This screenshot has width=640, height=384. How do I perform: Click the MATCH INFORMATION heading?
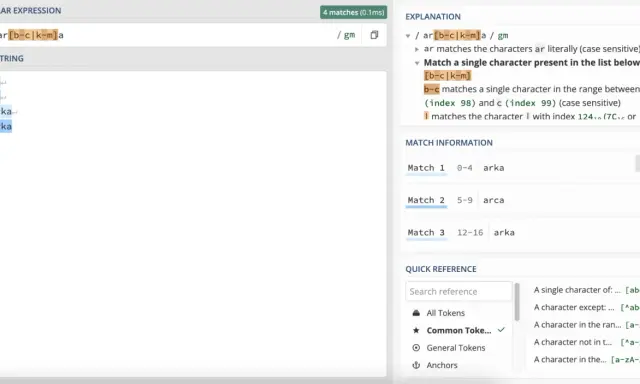449,143
